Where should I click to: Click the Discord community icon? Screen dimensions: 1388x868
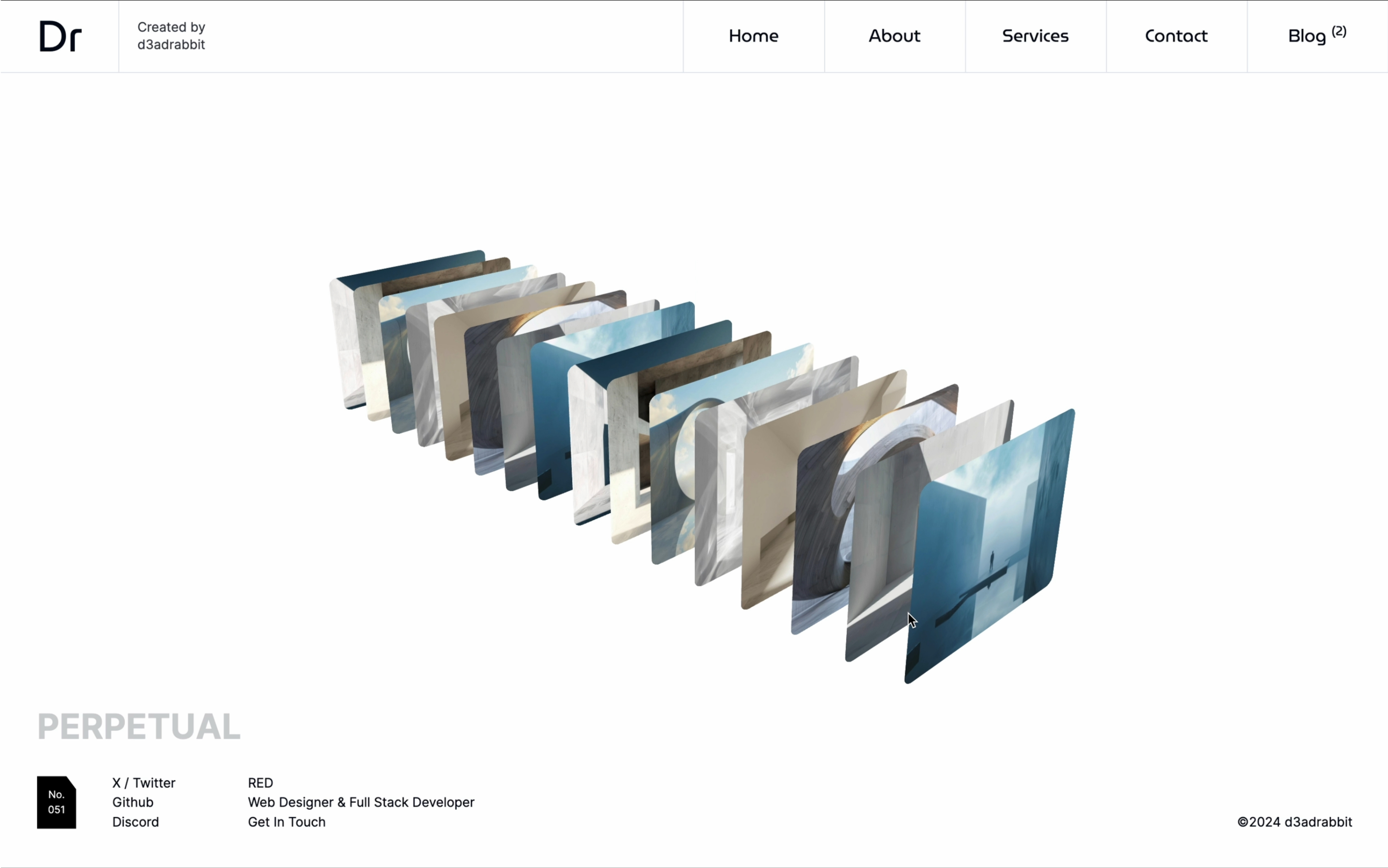coord(135,822)
